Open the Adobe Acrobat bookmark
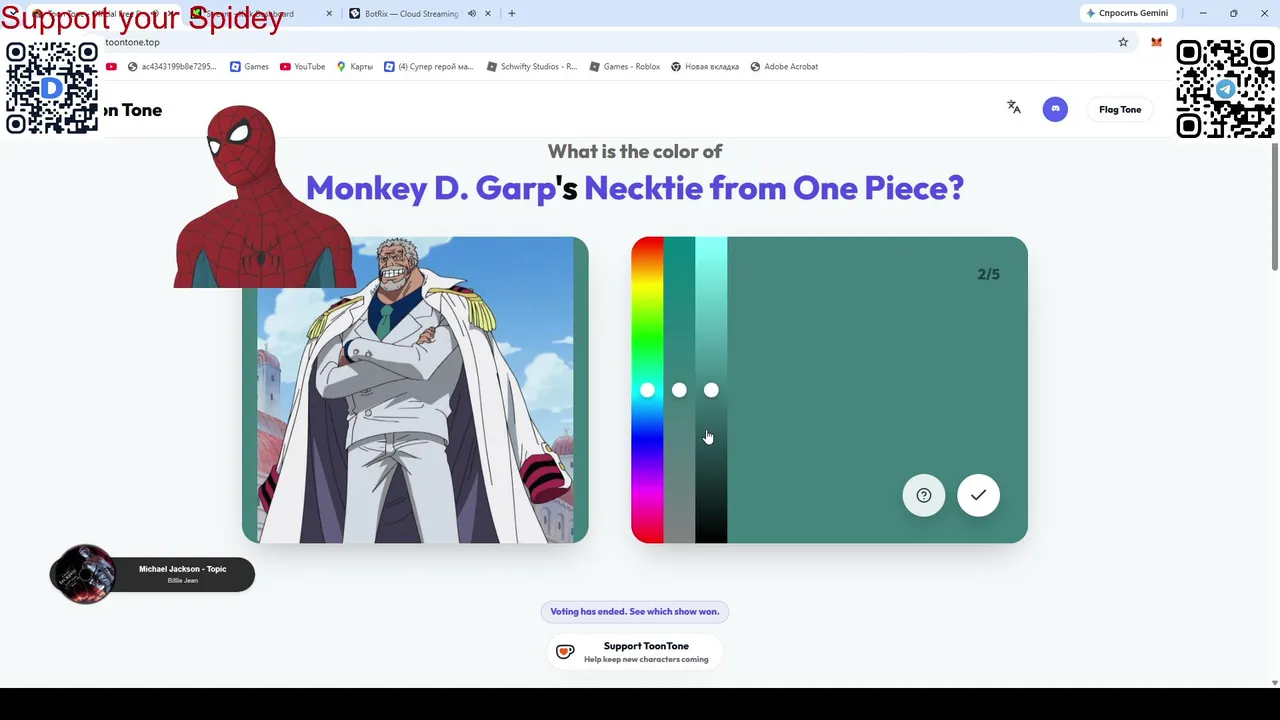The height and width of the screenshot is (720, 1280). click(784, 67)
